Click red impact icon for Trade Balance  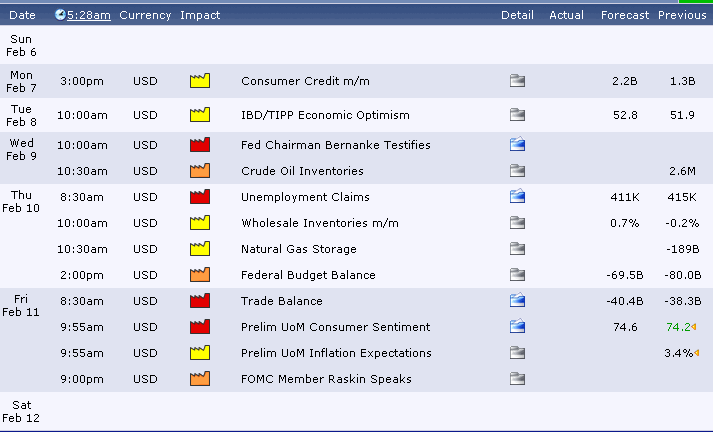(200, 301)
